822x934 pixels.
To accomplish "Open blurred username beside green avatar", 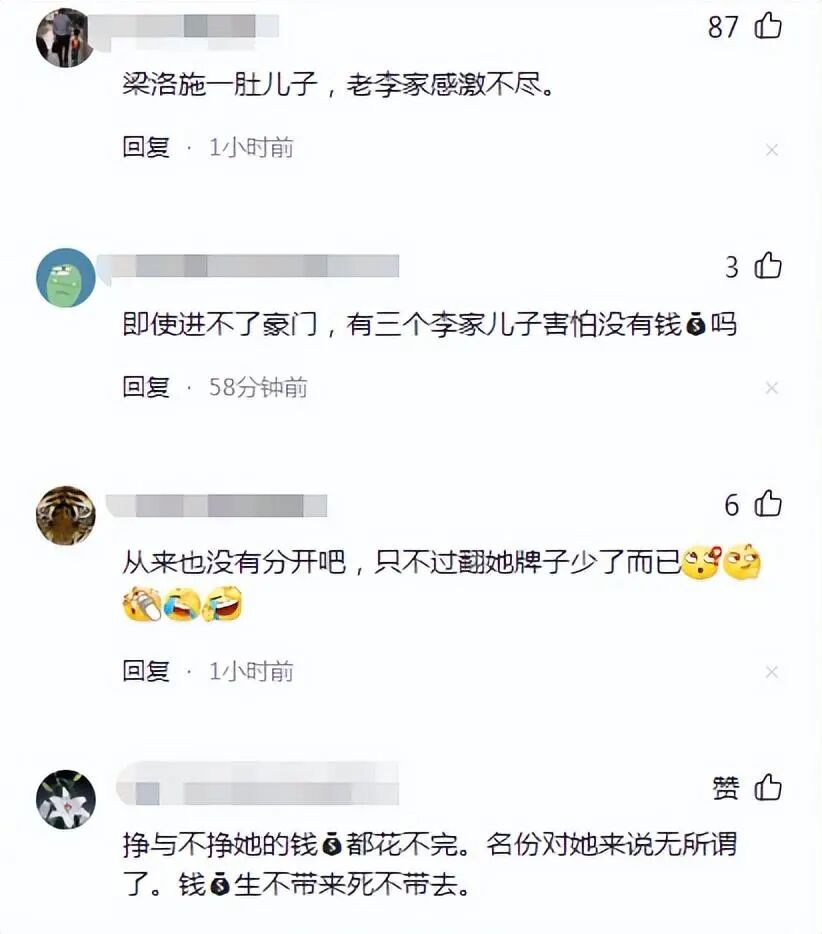I will click(x=250, y=266).
